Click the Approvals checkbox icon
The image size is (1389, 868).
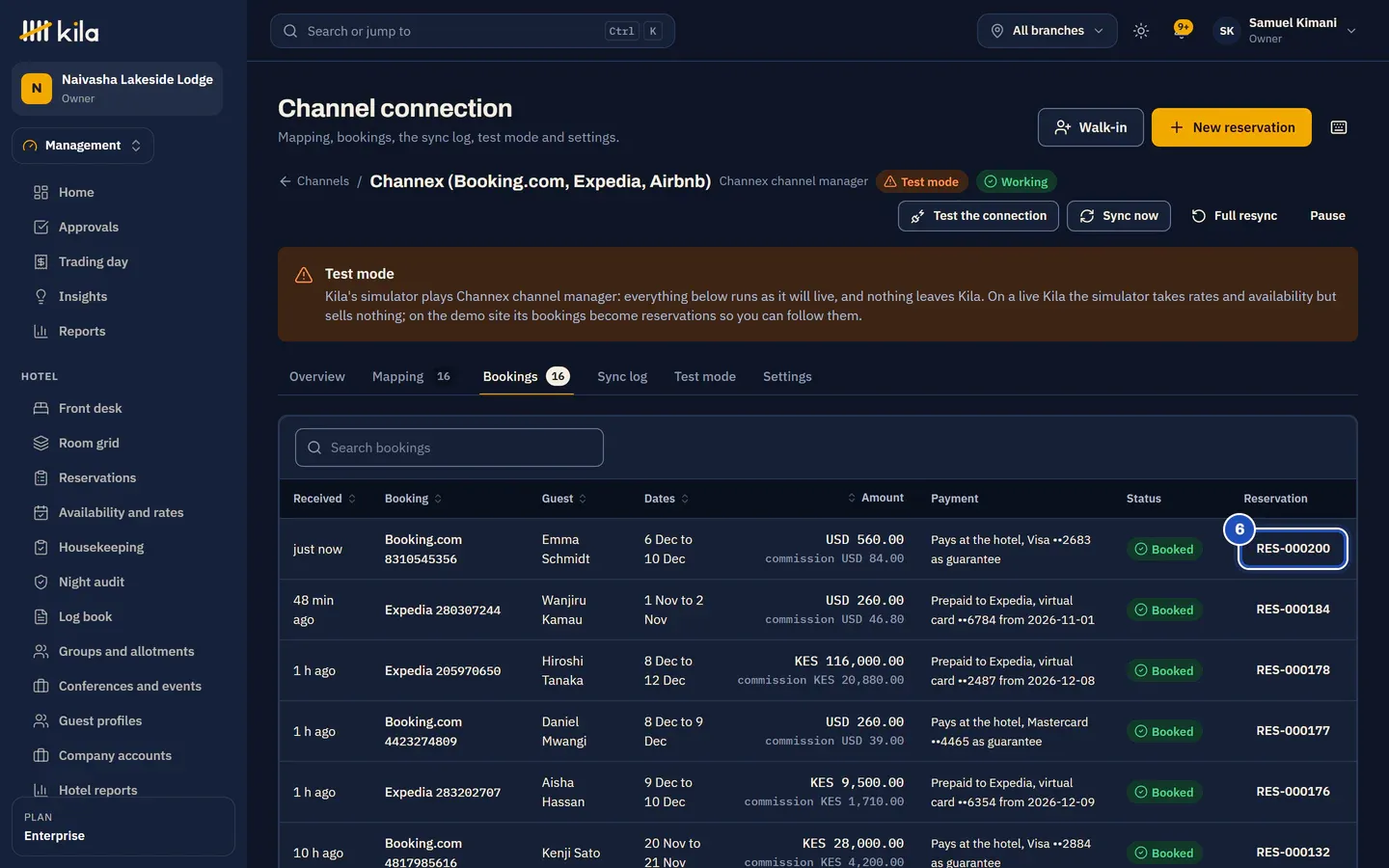click(41, 227)
